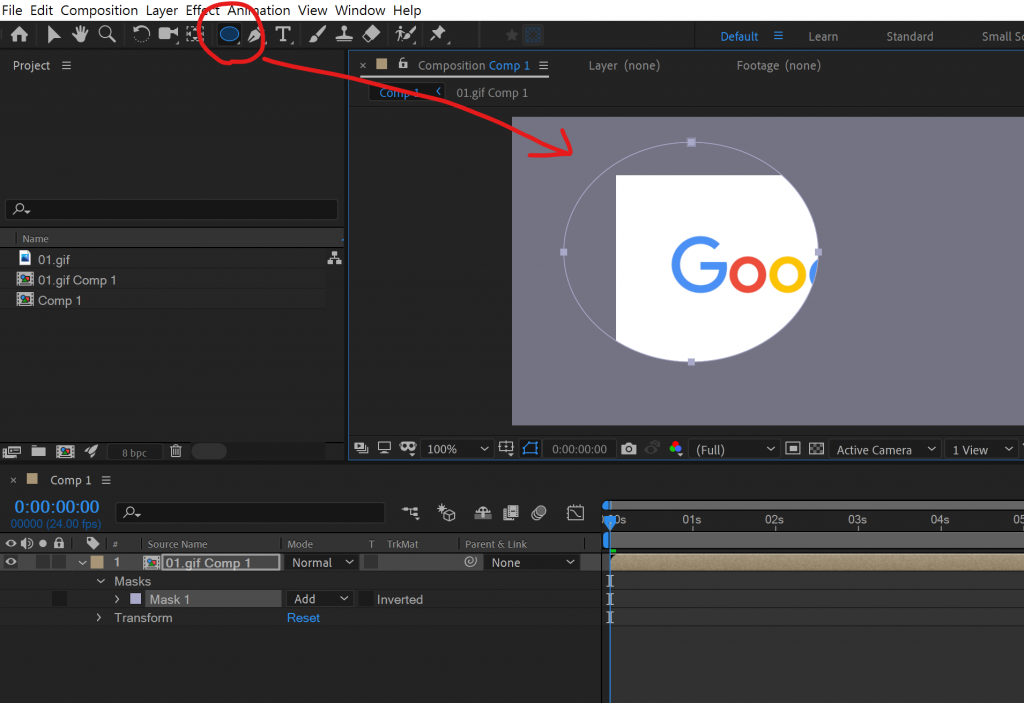Viewport: 1024px width, 703px height.
Task: Open the 100% magnification dropdown
Action: pyautogui.click(x=456, y=449)
